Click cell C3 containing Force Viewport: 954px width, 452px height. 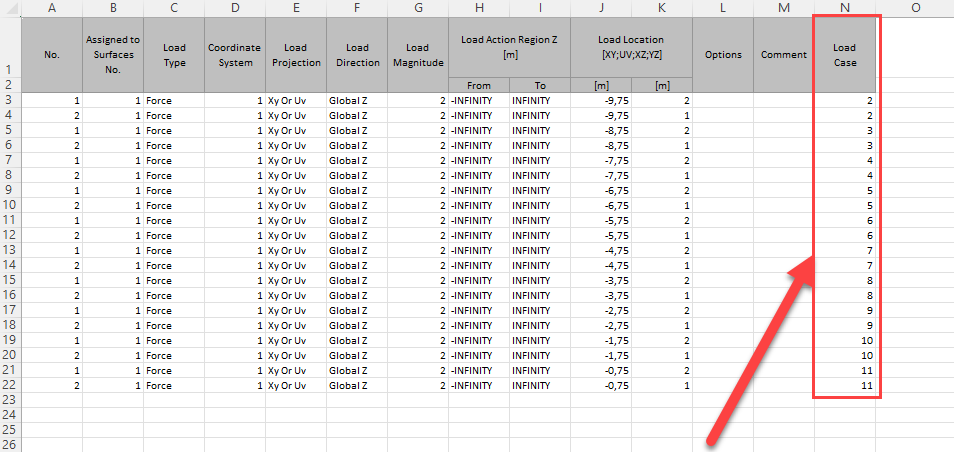tap(174, 101)
